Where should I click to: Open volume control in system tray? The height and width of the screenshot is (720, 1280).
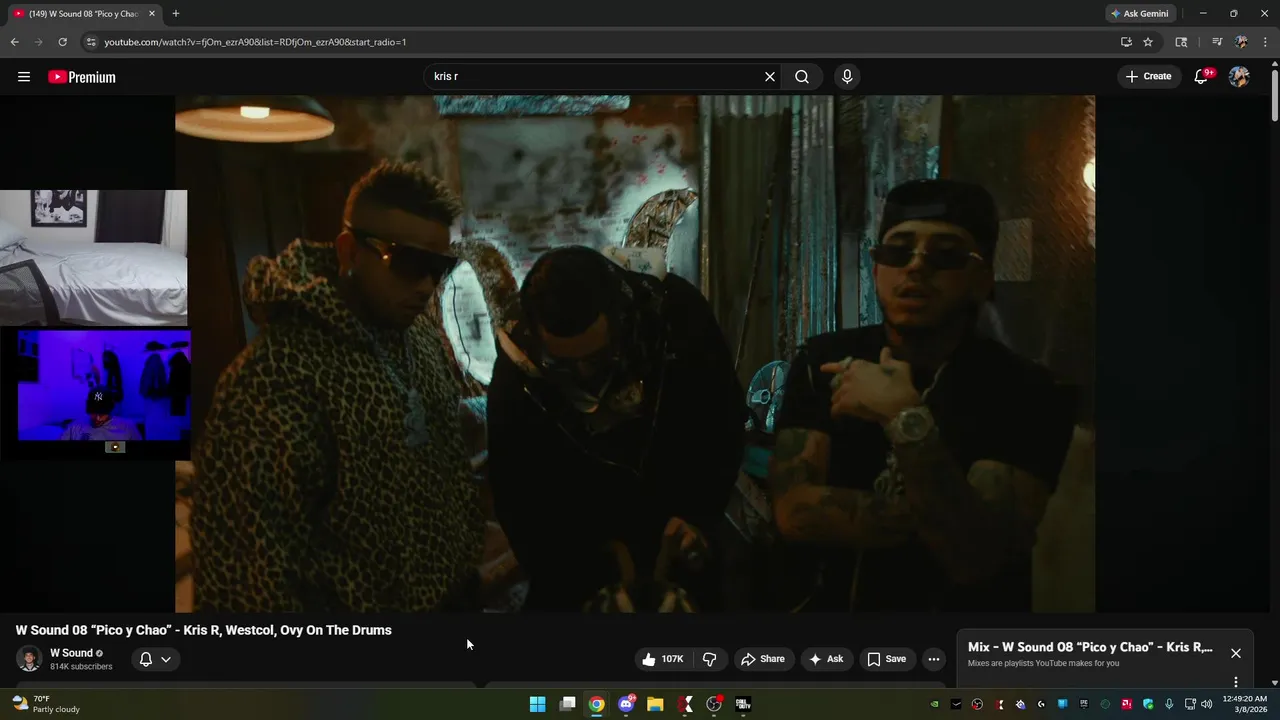1206,704
